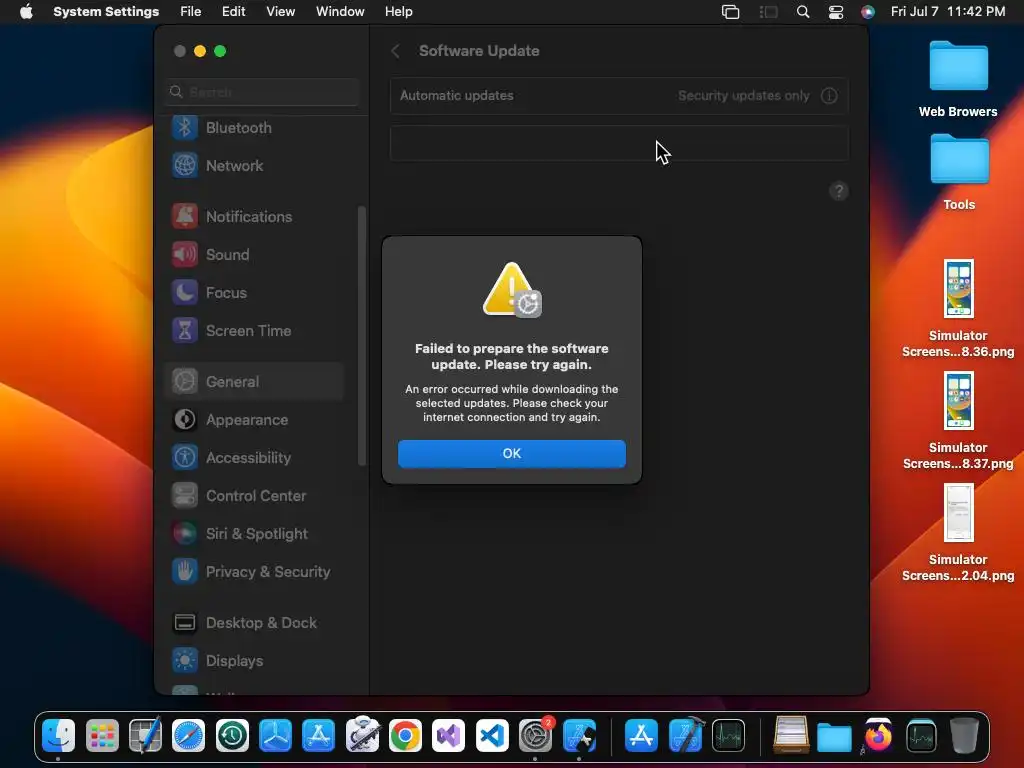Dismiss the error dialog with OK
This screenshot has height=768, width=1024.
511,453
